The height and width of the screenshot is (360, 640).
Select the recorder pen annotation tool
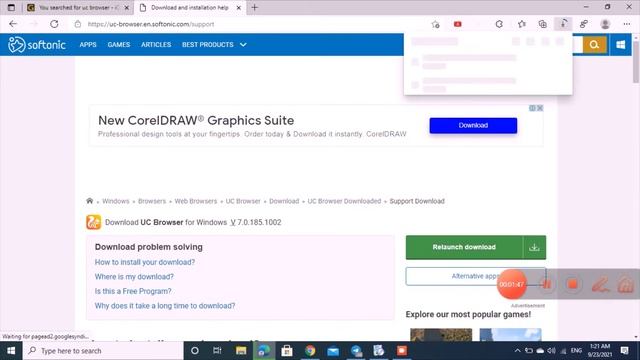click(x=600, y=284)
